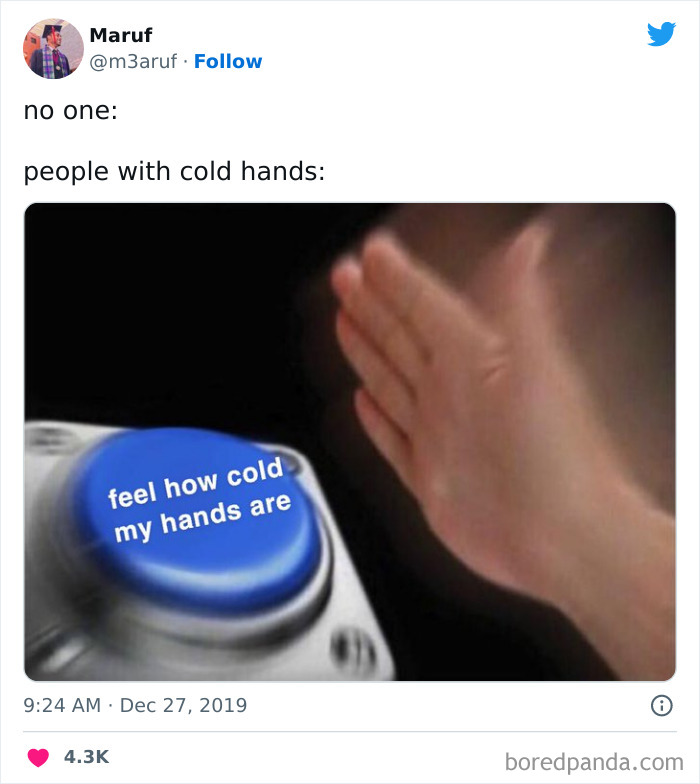Open the tweet info circle icon
This screenshot has width=700, height=784.
(x=662, y=706)
